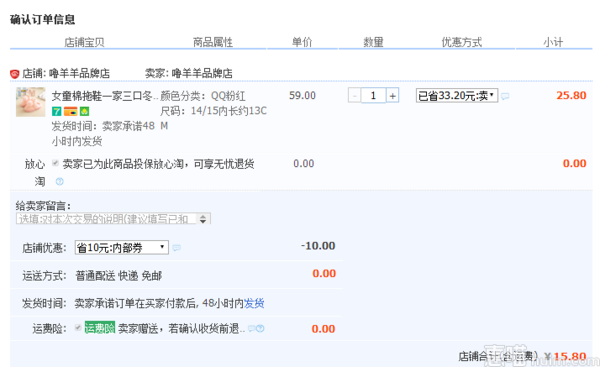The image size is (600, 367).
Task: Click the help icon after shipping insurance text
Action: 260,328
